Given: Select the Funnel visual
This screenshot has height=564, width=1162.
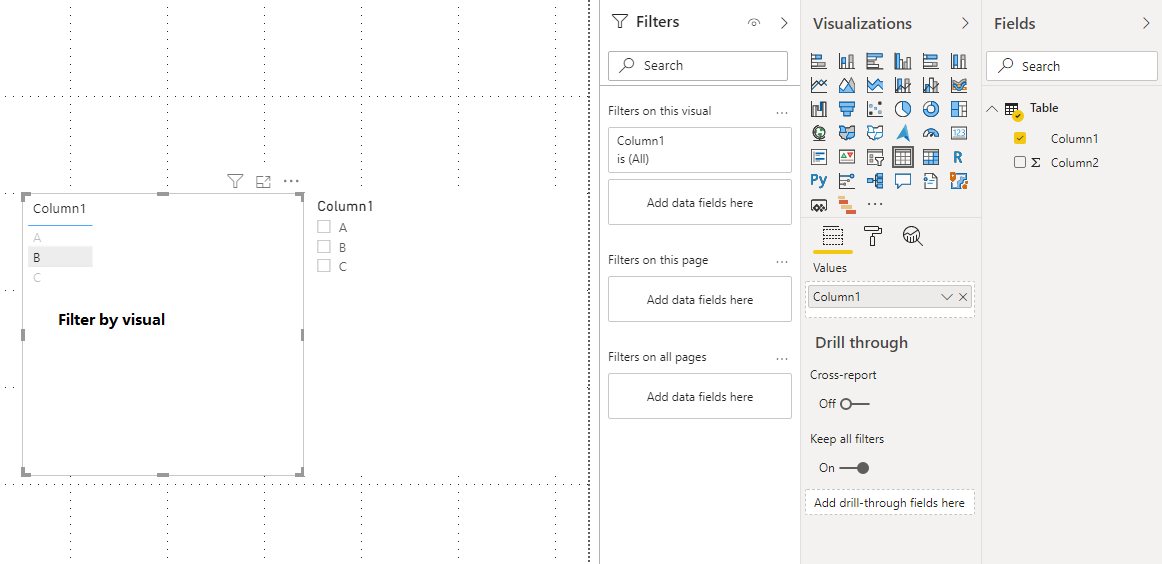Looking at the screenshot, I should pos(847,109).
